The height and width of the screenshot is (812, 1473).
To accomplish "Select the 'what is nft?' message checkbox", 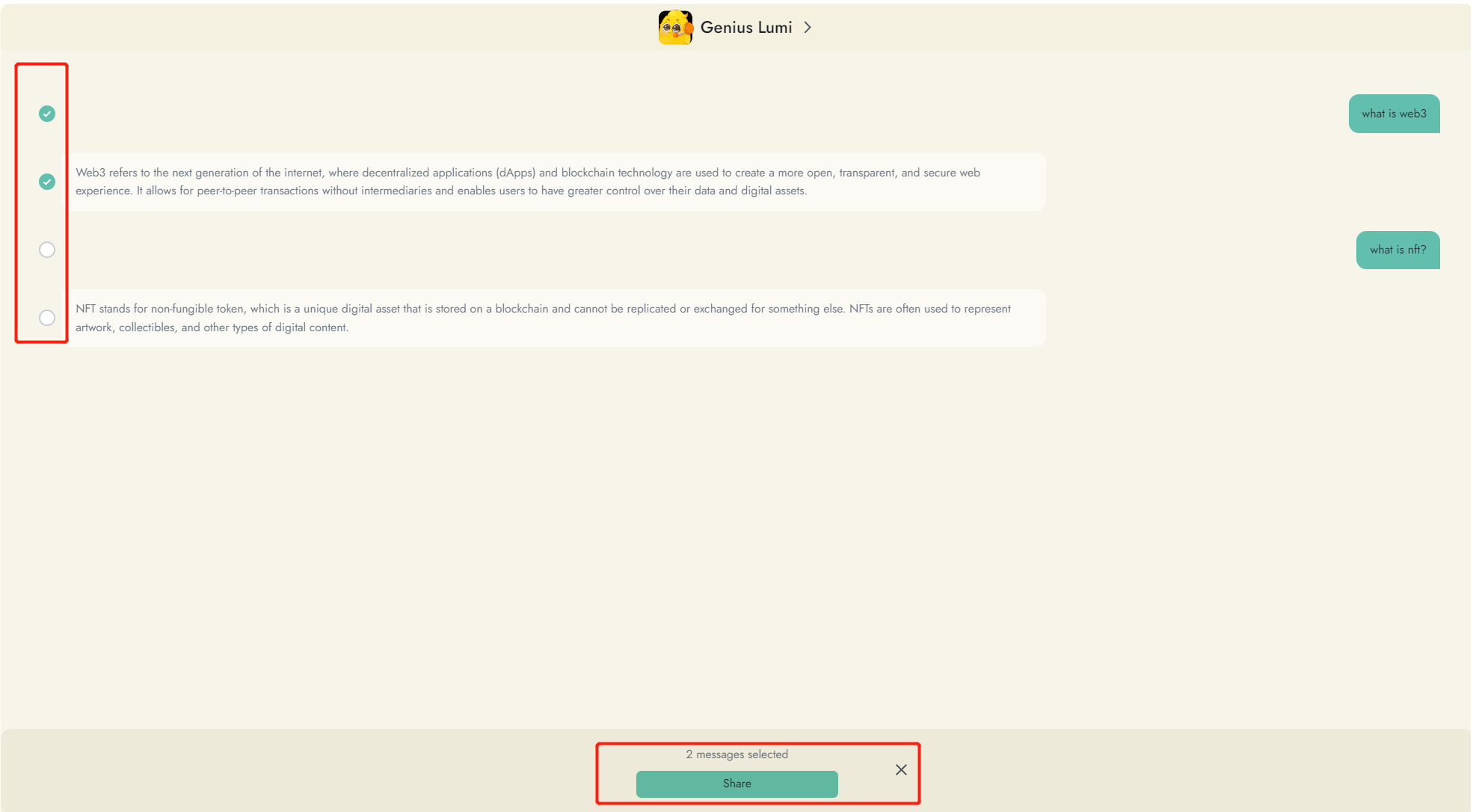I will (47, 250).
